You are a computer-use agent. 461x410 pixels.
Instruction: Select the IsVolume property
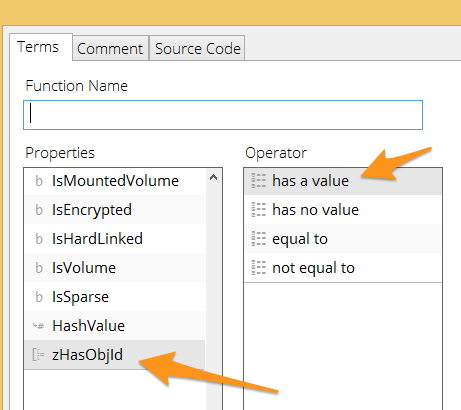click(115, 268)
